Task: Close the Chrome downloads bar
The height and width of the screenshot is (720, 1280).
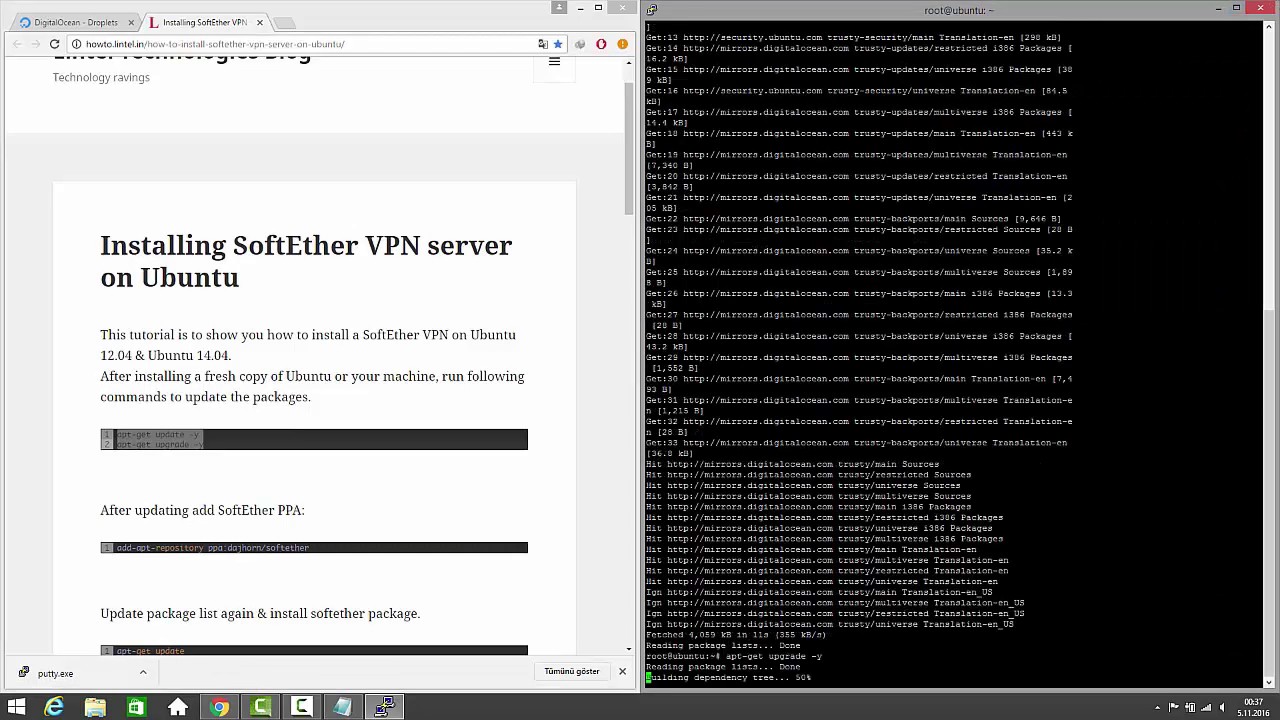Action: point(622,671)
